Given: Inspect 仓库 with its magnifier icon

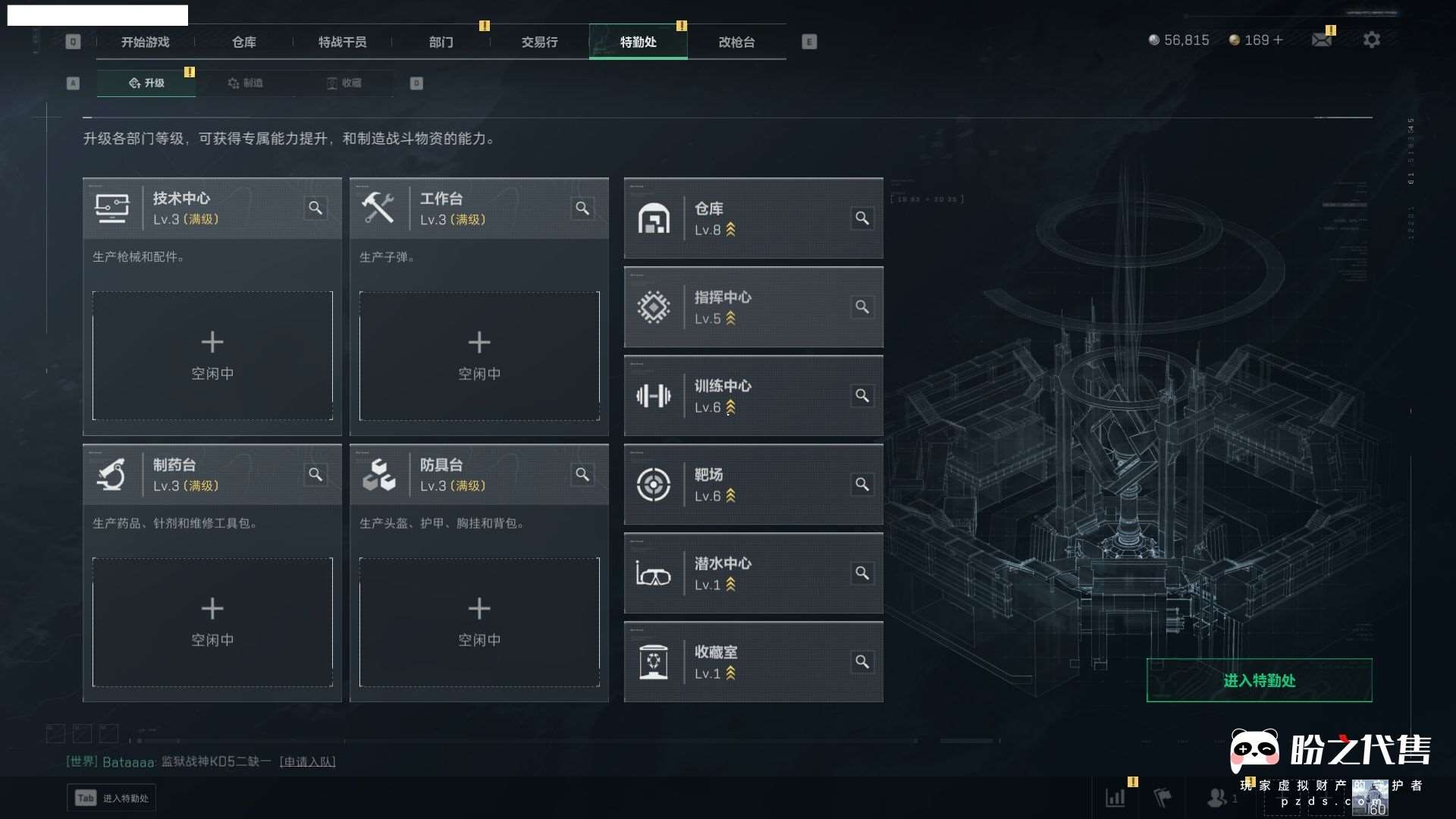Looking at the screenshot, I should [x=862, y=218].
